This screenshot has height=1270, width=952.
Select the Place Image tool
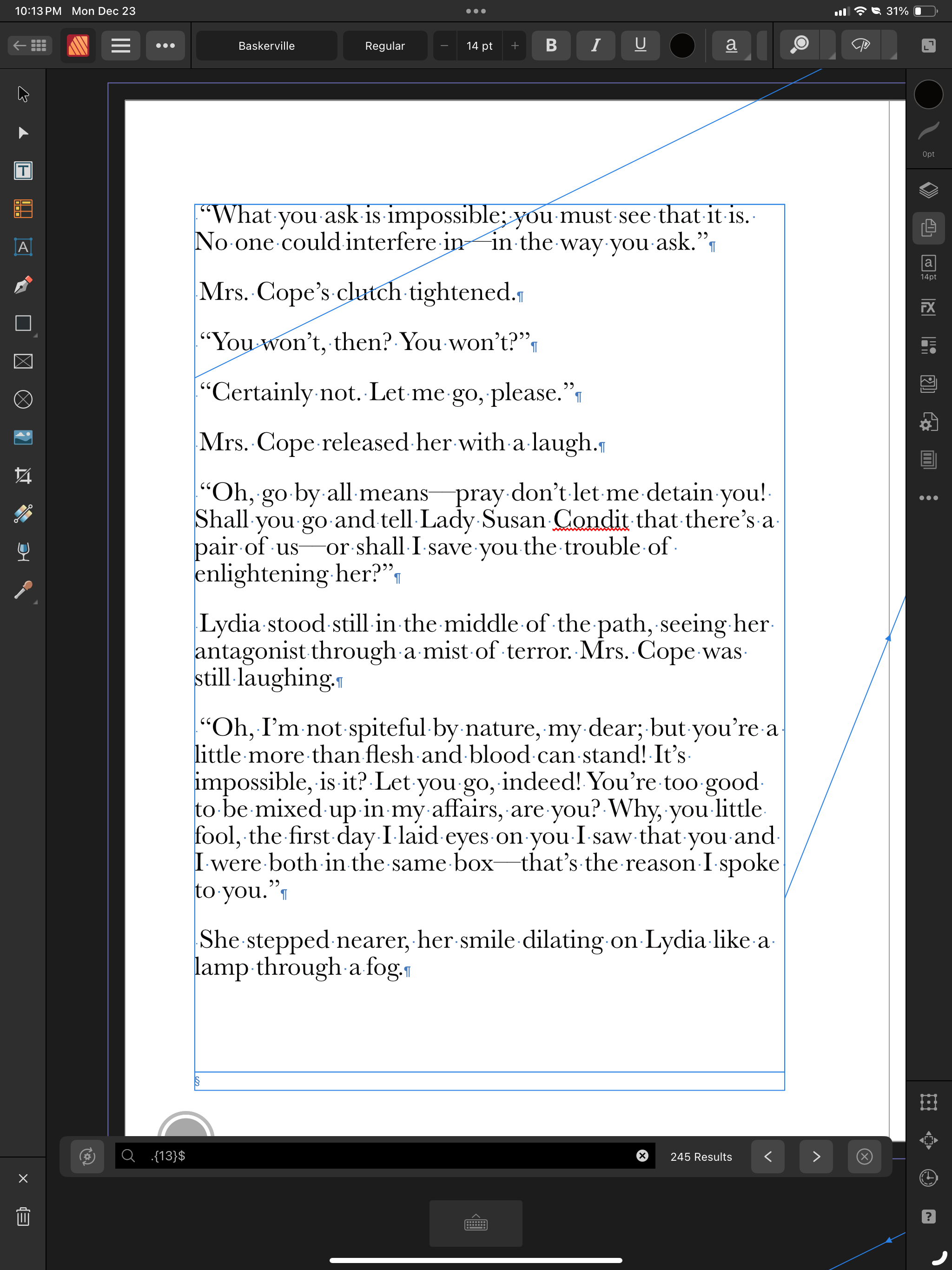[x=23, y=437]
